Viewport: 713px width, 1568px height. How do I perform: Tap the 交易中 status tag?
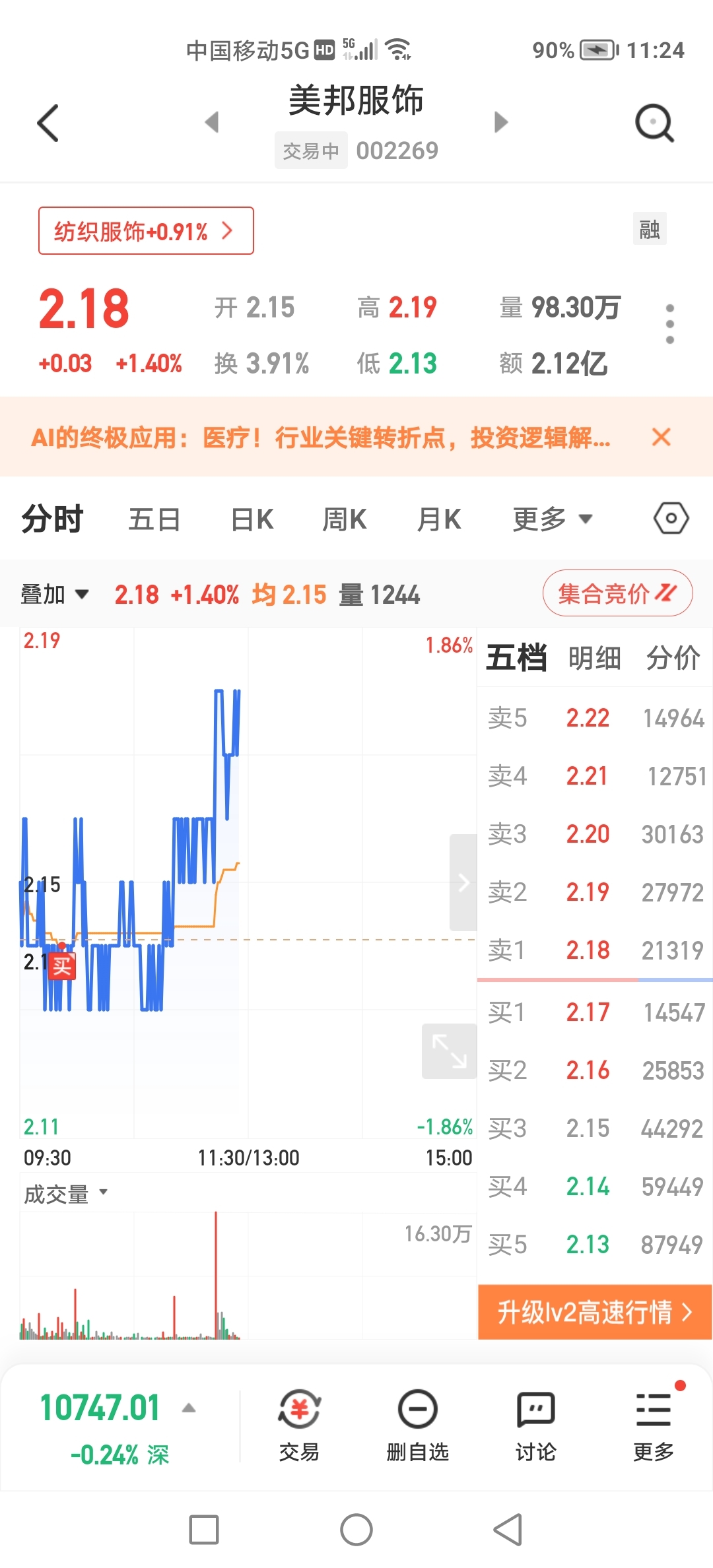click(311, 151)
